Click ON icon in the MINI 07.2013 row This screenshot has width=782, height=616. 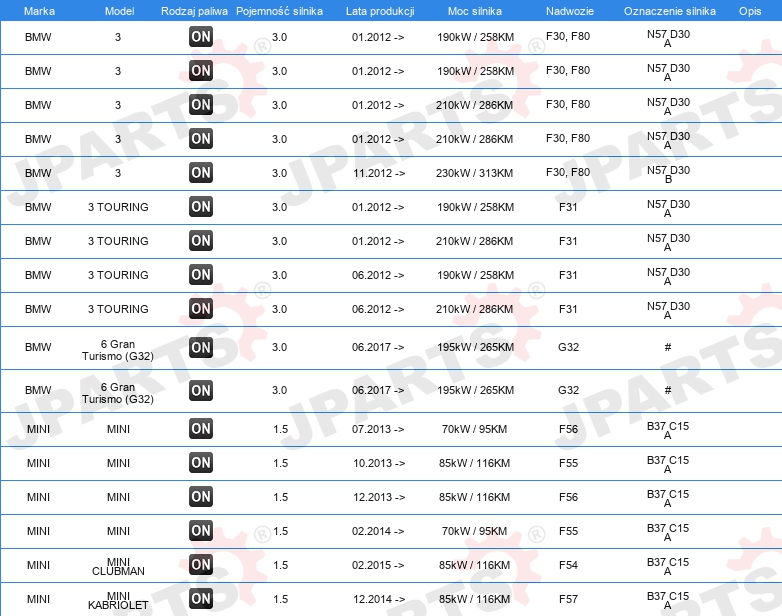[x=201, y=428]
